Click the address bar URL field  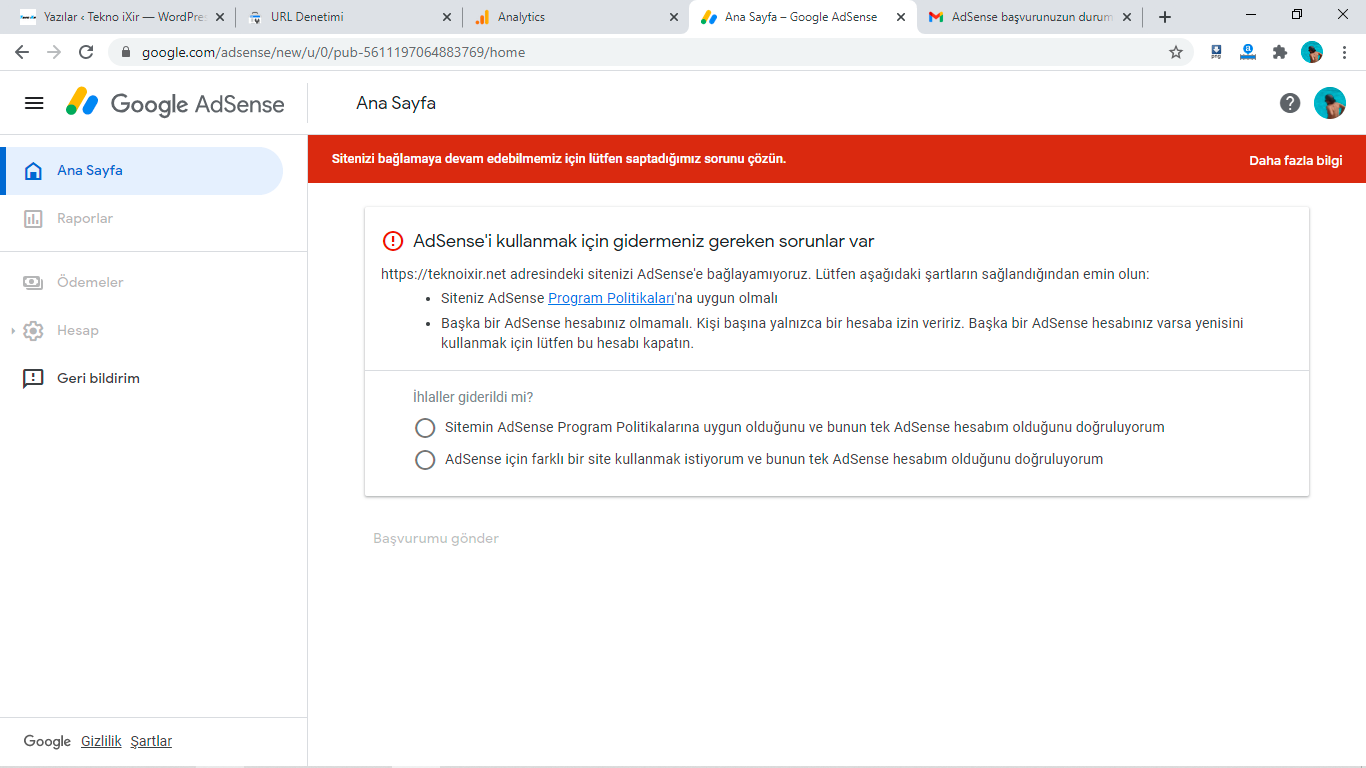click(652, 52)
